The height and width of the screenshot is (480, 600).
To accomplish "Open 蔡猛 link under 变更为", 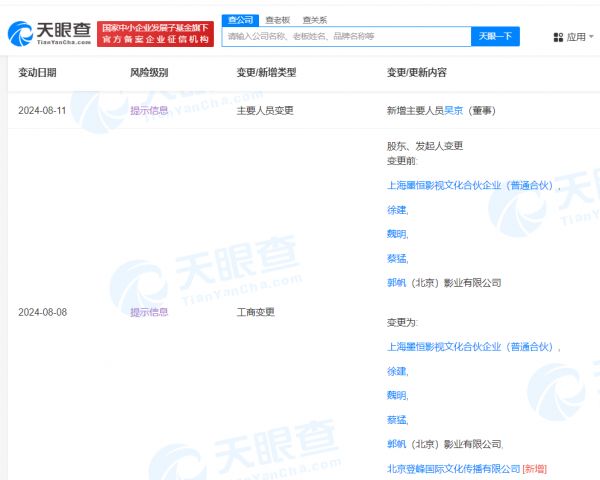I will coord(396,420).
